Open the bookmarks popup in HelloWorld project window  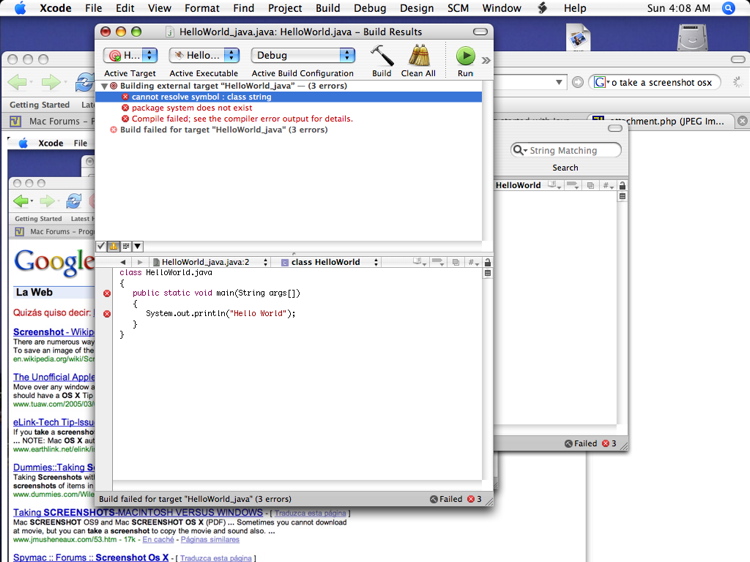click(555, 185)
